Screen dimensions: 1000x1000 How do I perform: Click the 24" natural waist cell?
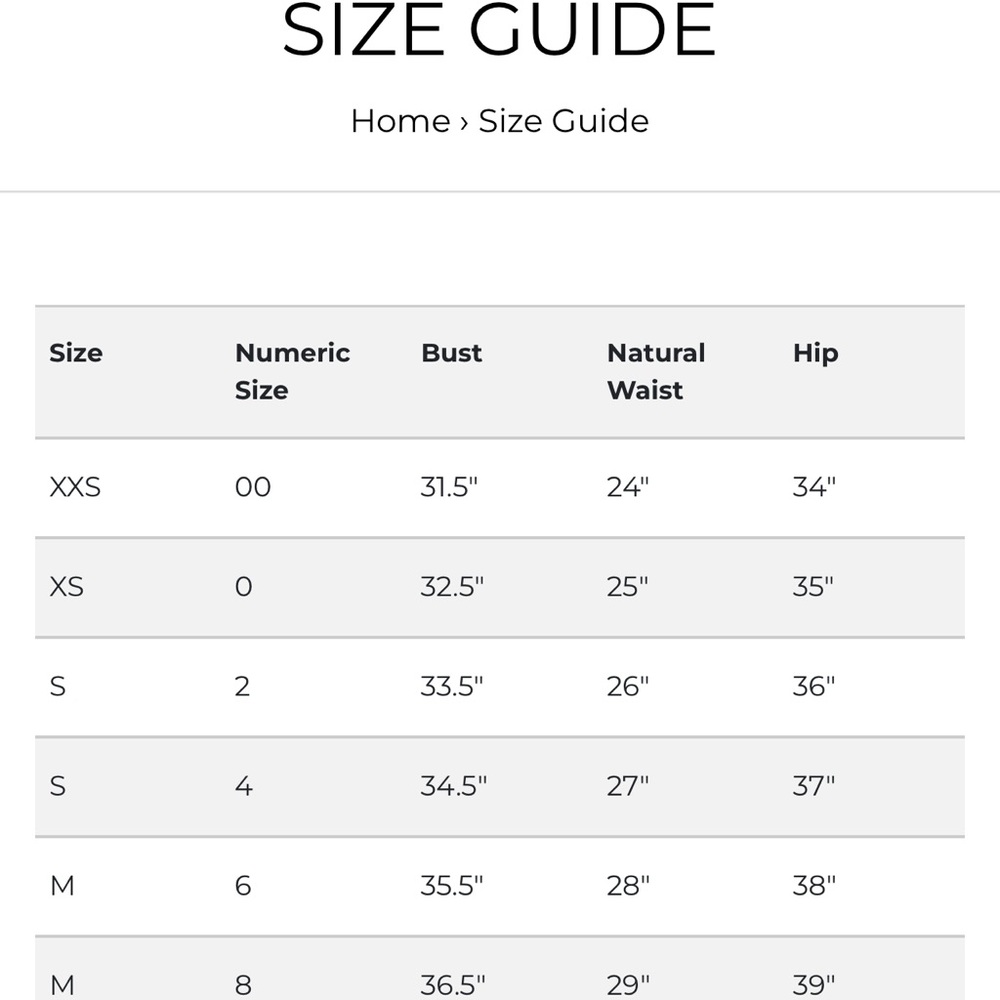(628, 487)
